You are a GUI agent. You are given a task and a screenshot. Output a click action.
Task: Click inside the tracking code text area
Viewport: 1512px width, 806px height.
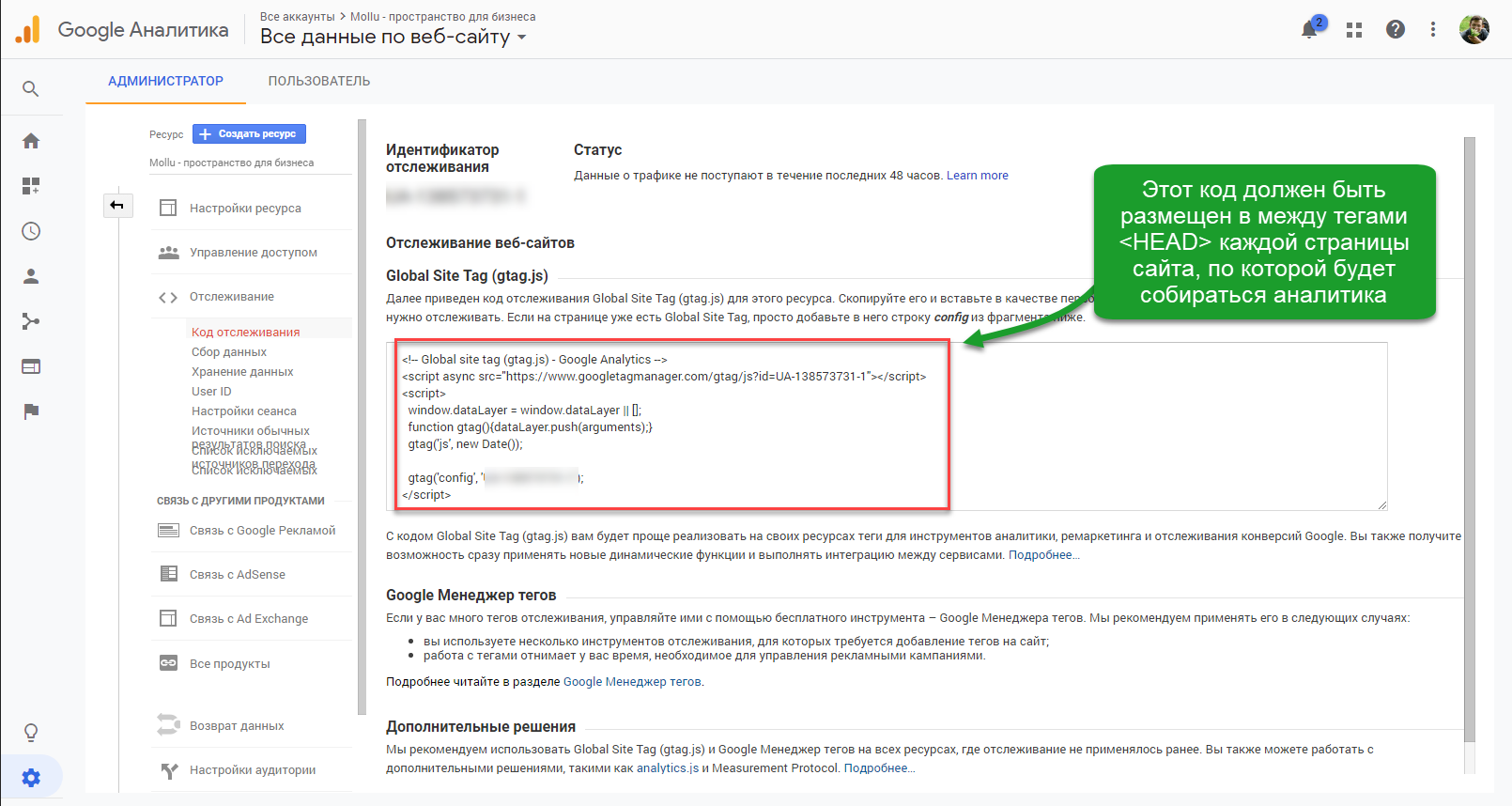click(887, 426)
